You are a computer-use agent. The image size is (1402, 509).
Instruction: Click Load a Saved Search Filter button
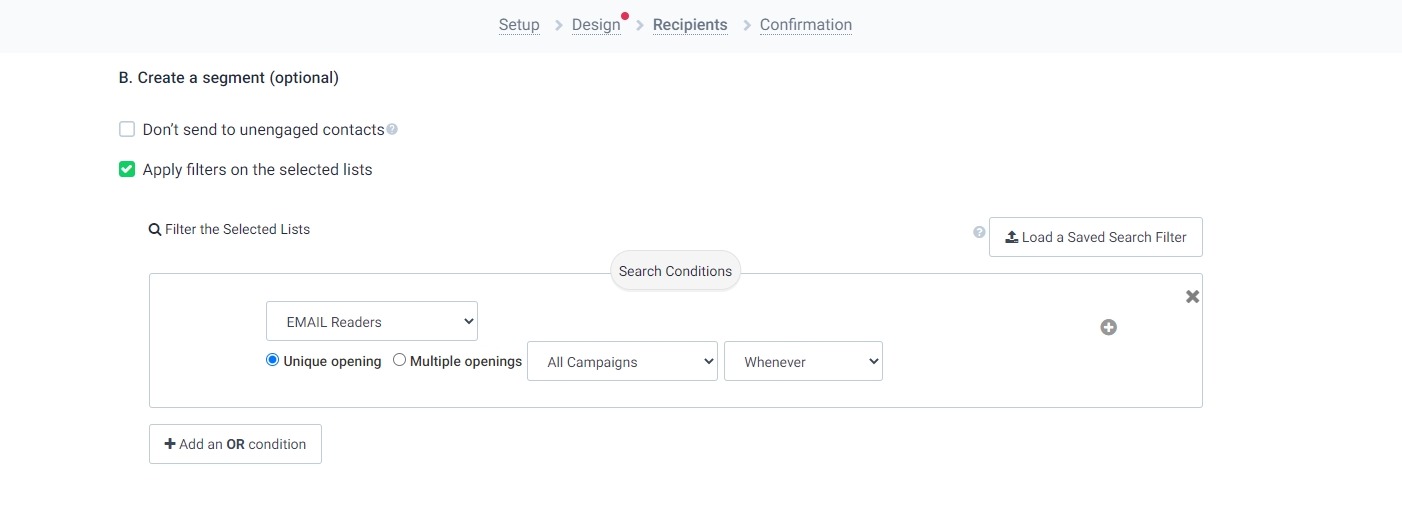pos(1095,237)
